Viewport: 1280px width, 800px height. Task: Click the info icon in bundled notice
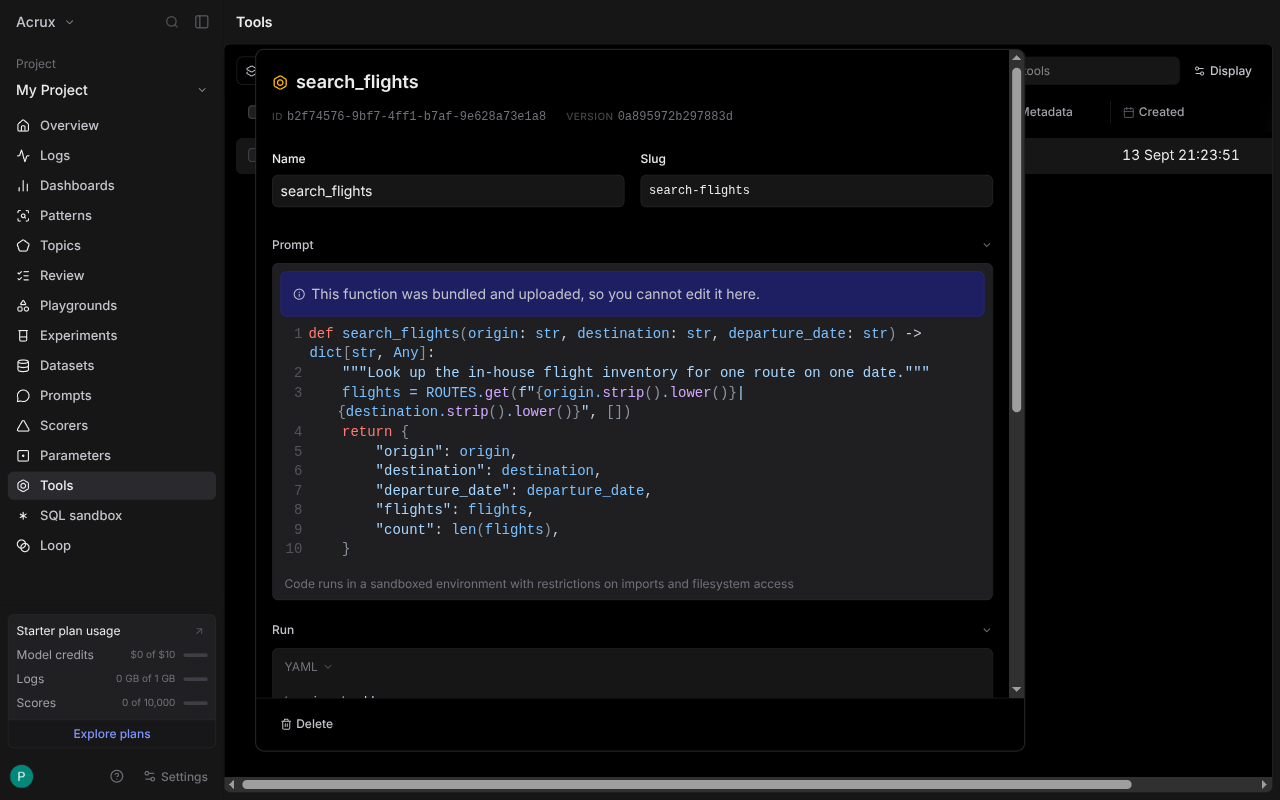click(x=299, y=295)
